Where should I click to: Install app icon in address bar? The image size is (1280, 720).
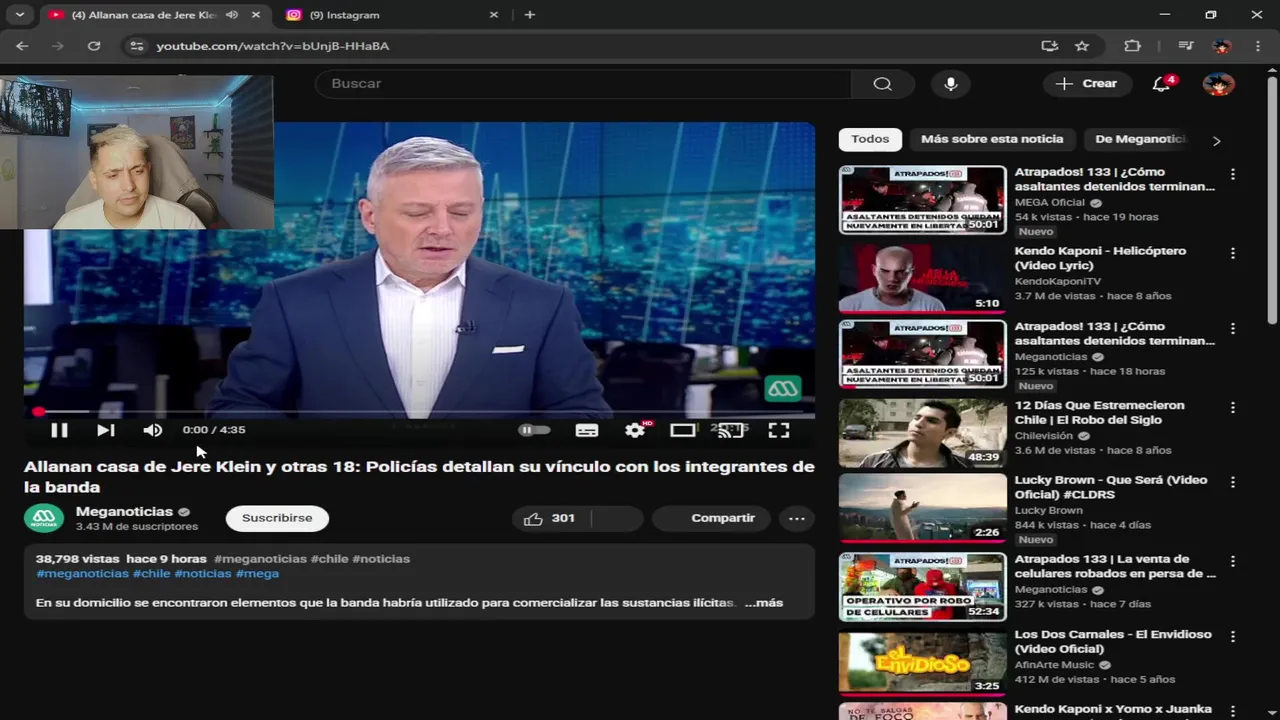[1049, 46]
